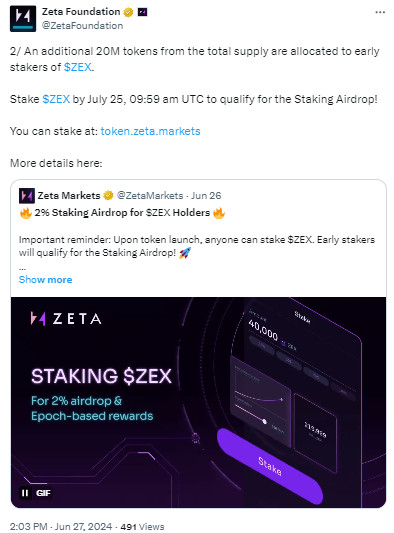The height and width of the screenshot is (533, 394).
Task: Open the tweet timestamp 2:03 PM Jun 27, 2024
Action: [x=61, y=527]
